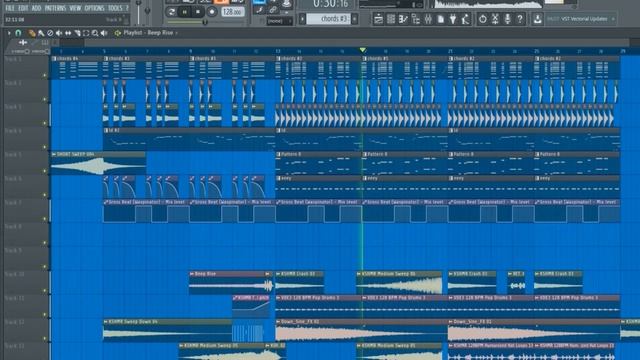The height and width of the screenshot is (360, 640).
Task: Open the ADD menu
Action: click(x=36, y=8)
